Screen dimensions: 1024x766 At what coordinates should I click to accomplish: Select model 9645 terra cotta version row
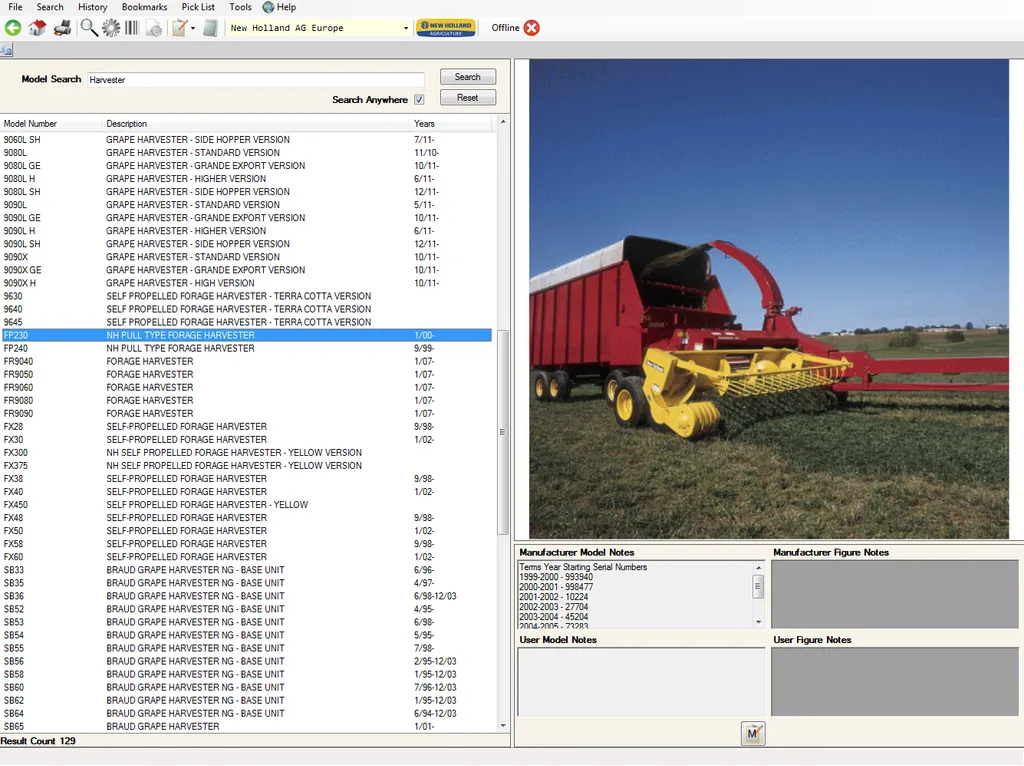coord(246,322)
